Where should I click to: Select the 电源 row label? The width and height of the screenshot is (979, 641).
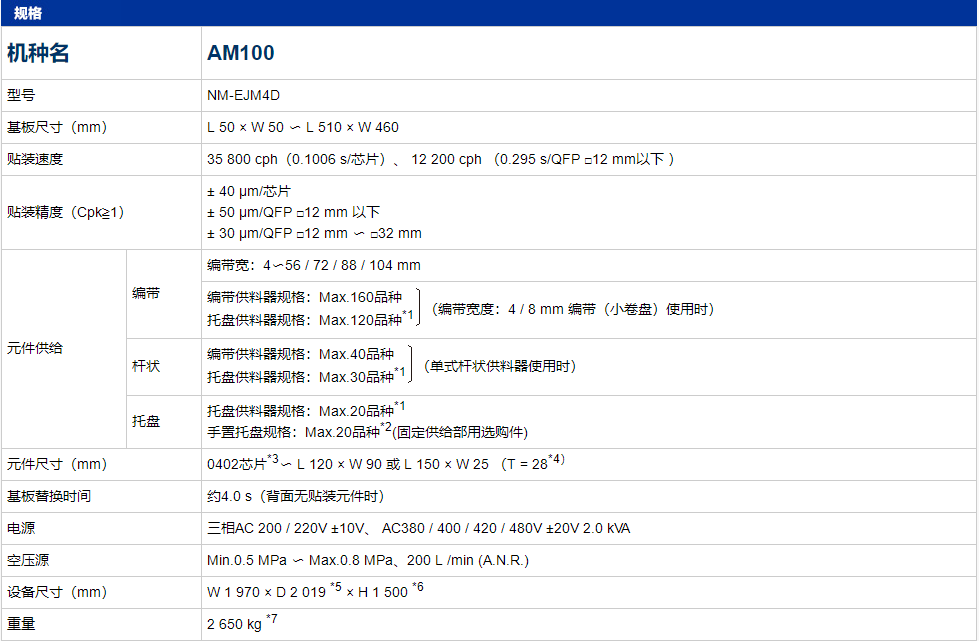click(21, 528)
